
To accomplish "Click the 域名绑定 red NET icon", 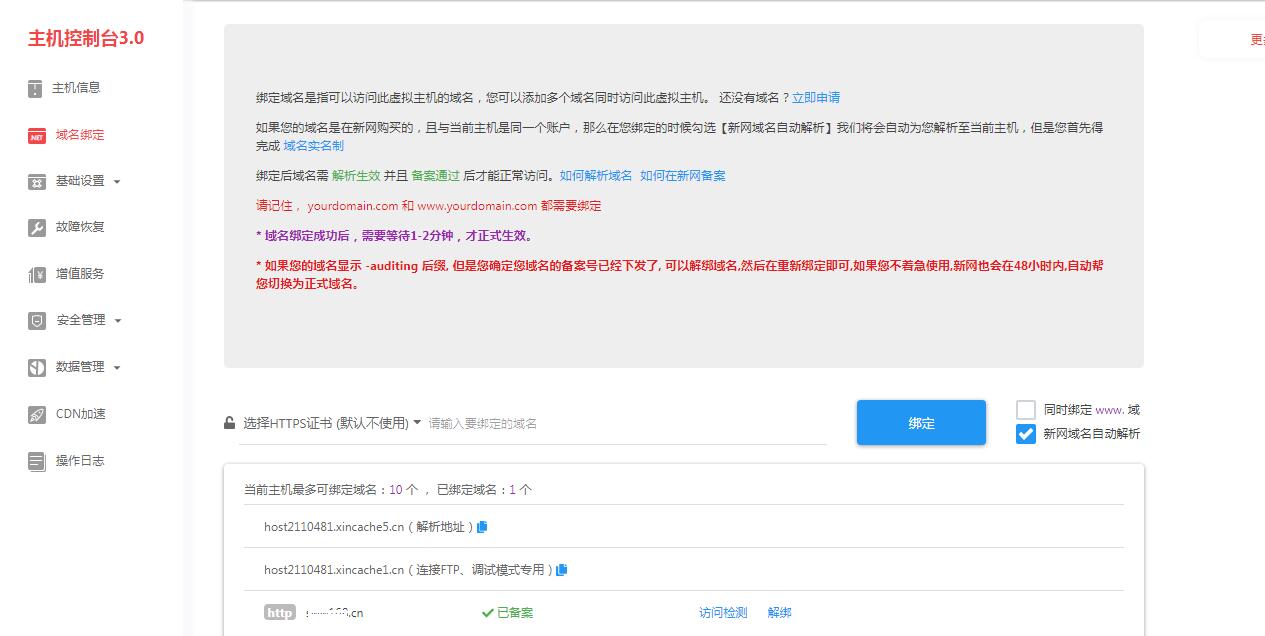I will coord(36,136).
